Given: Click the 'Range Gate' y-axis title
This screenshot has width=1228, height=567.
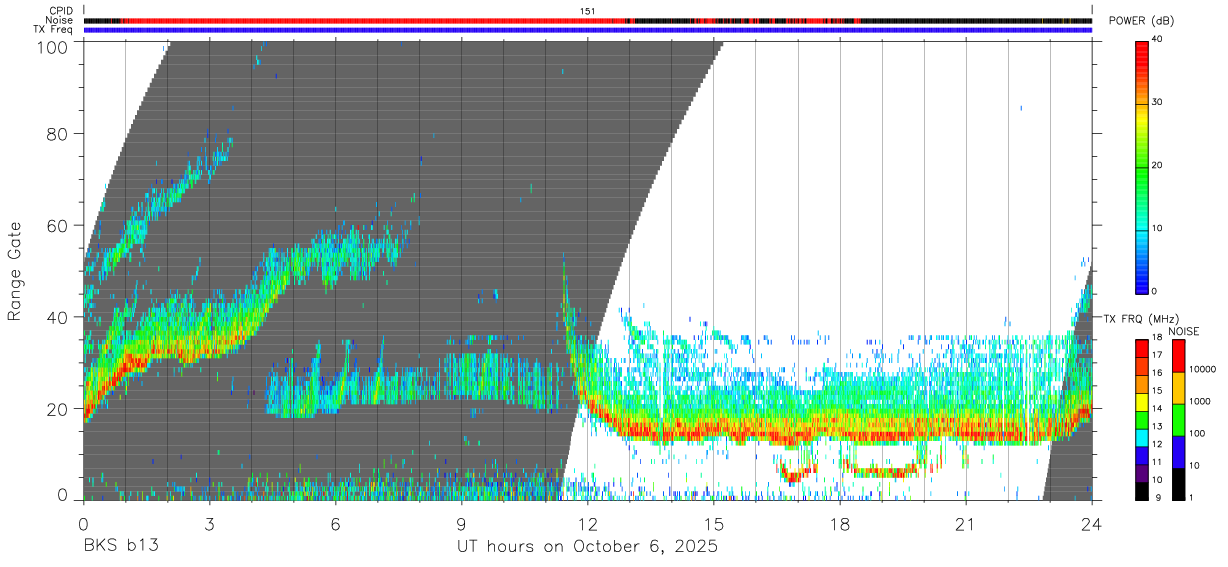Looking at the screenshot, I should coord(15,269).
